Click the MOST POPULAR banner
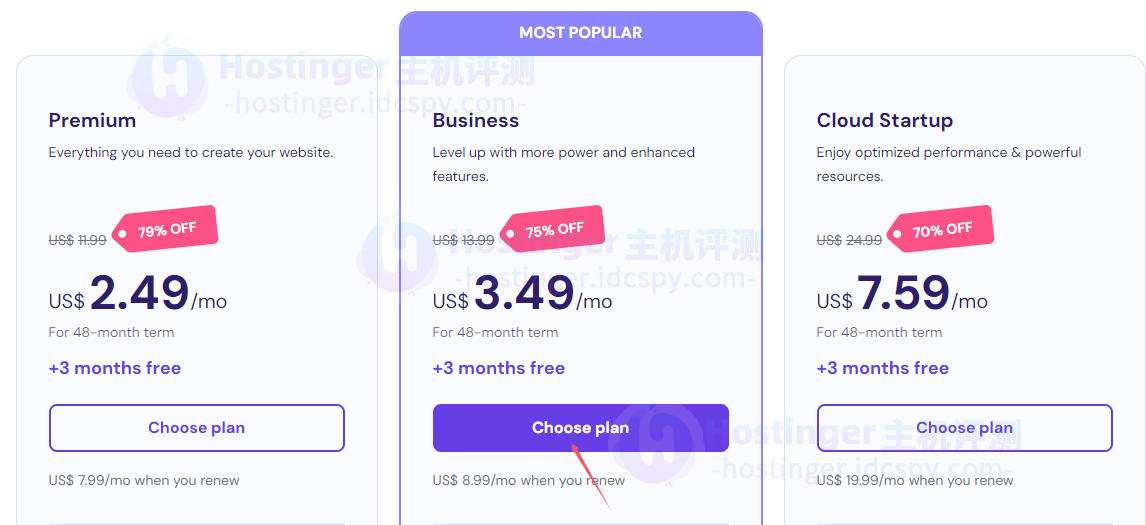This screenshot has height=525, width=1146. click(580, 33)
